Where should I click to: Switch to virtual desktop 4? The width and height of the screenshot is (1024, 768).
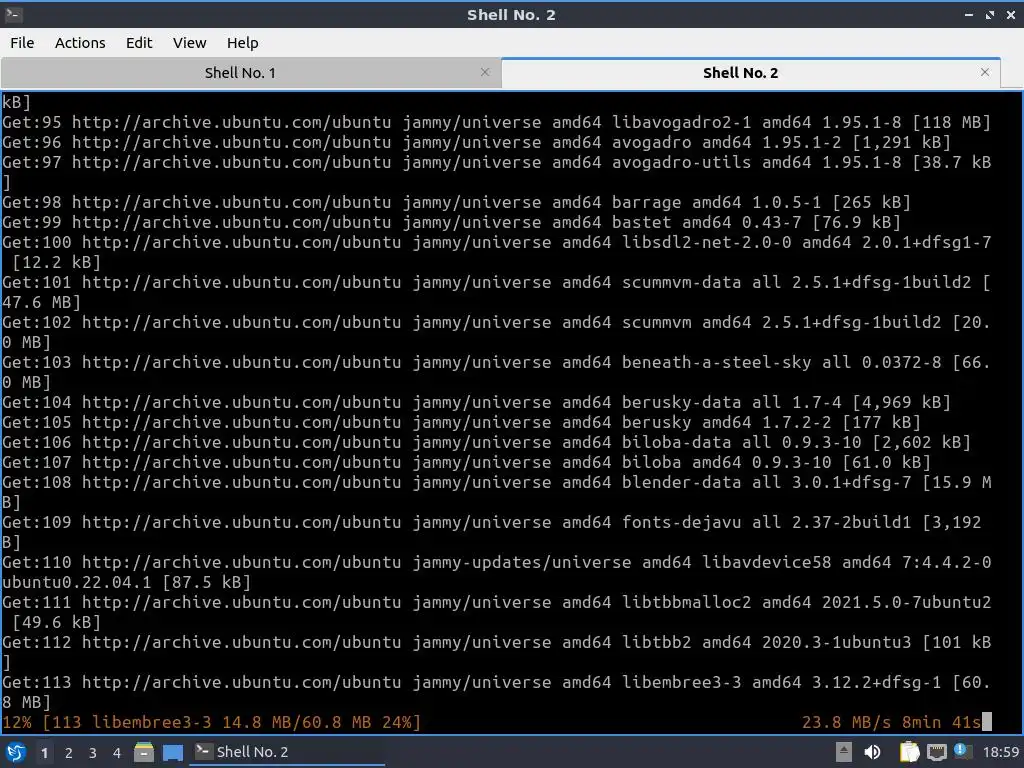tap(117, 753)
